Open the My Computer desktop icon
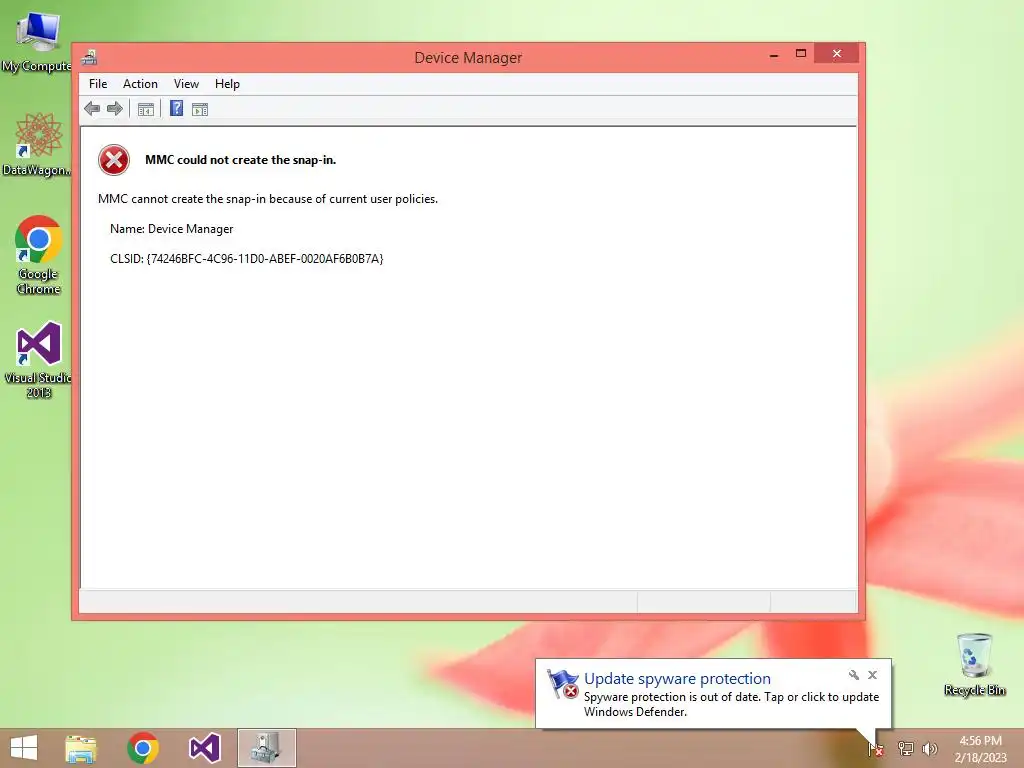The height and width of the screenshot is (768, 1024). pos(37,41)
